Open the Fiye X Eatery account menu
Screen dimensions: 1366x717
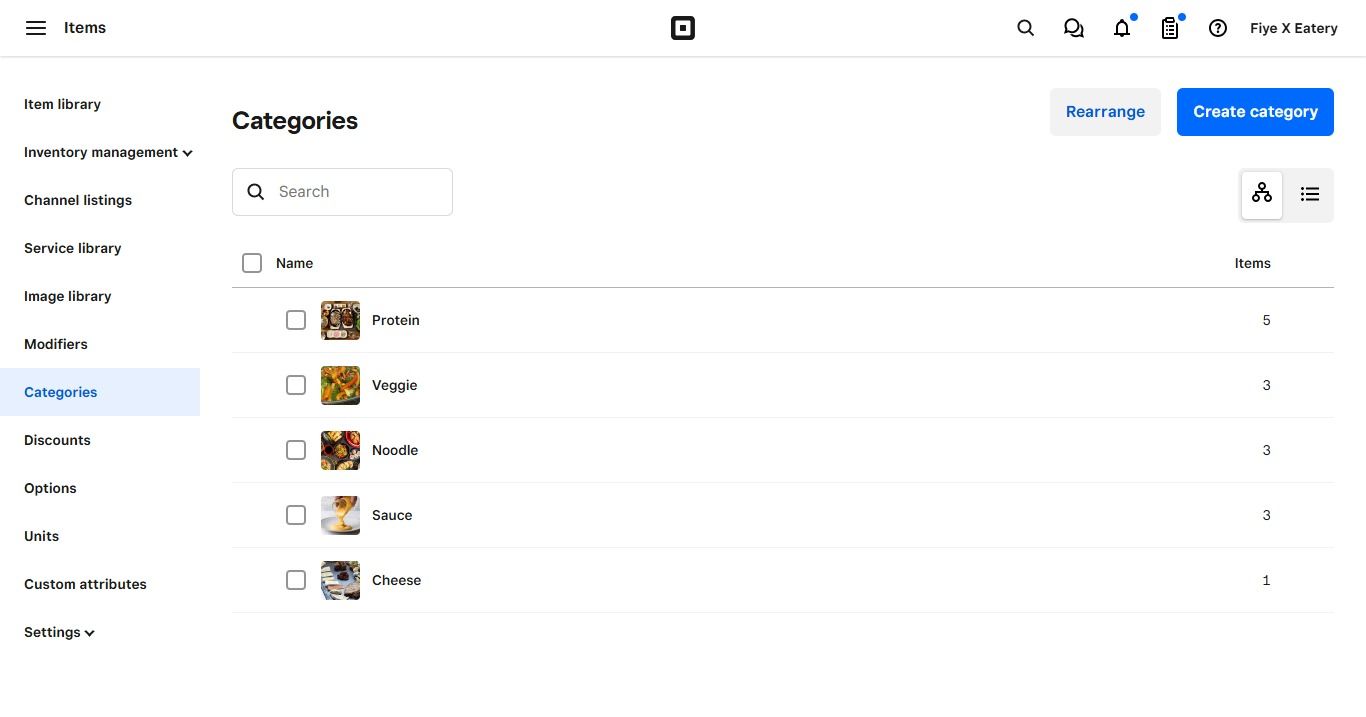(1293, 28)
